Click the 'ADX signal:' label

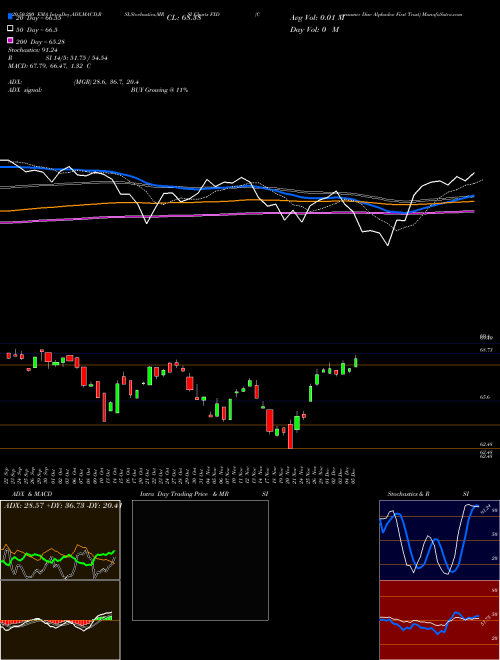[x=25, y=90]
